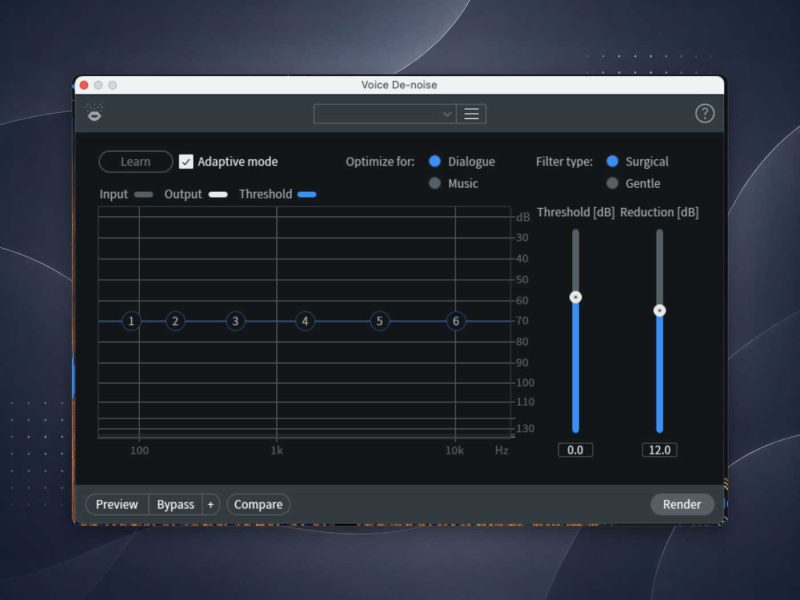Click the Threshold [dB] slider heading
800x600 pixels.
click(576, 212)
